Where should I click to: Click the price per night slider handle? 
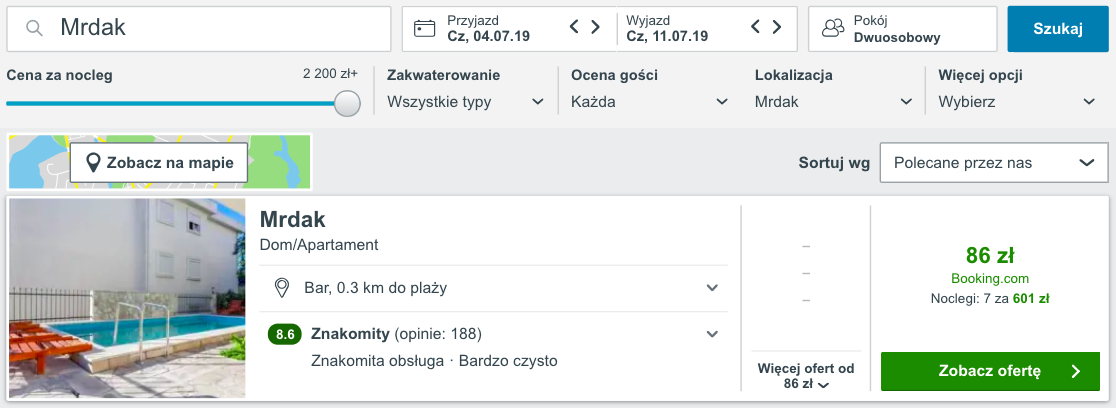347,103
